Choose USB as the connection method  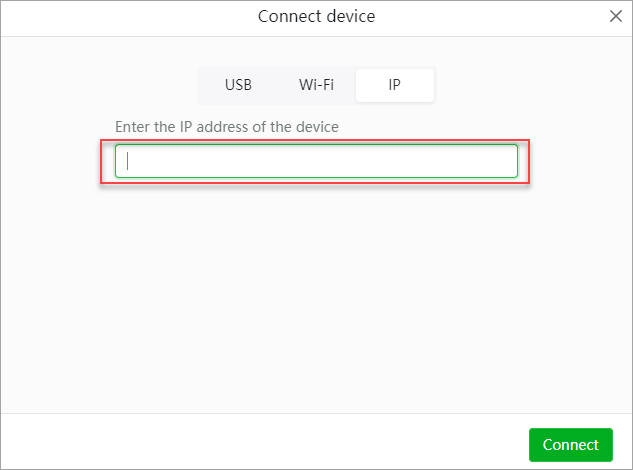pyautogui.click(x=238, y=85)
